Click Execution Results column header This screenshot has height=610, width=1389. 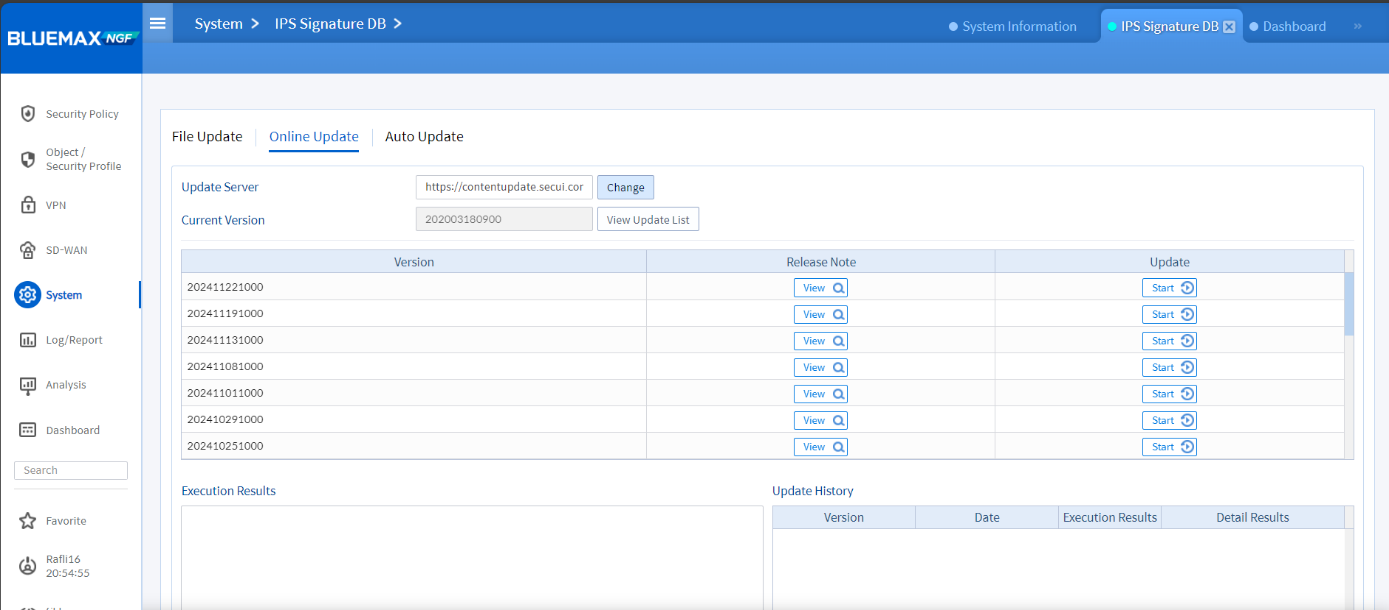pyautogui.click(x=1110, y=518)
